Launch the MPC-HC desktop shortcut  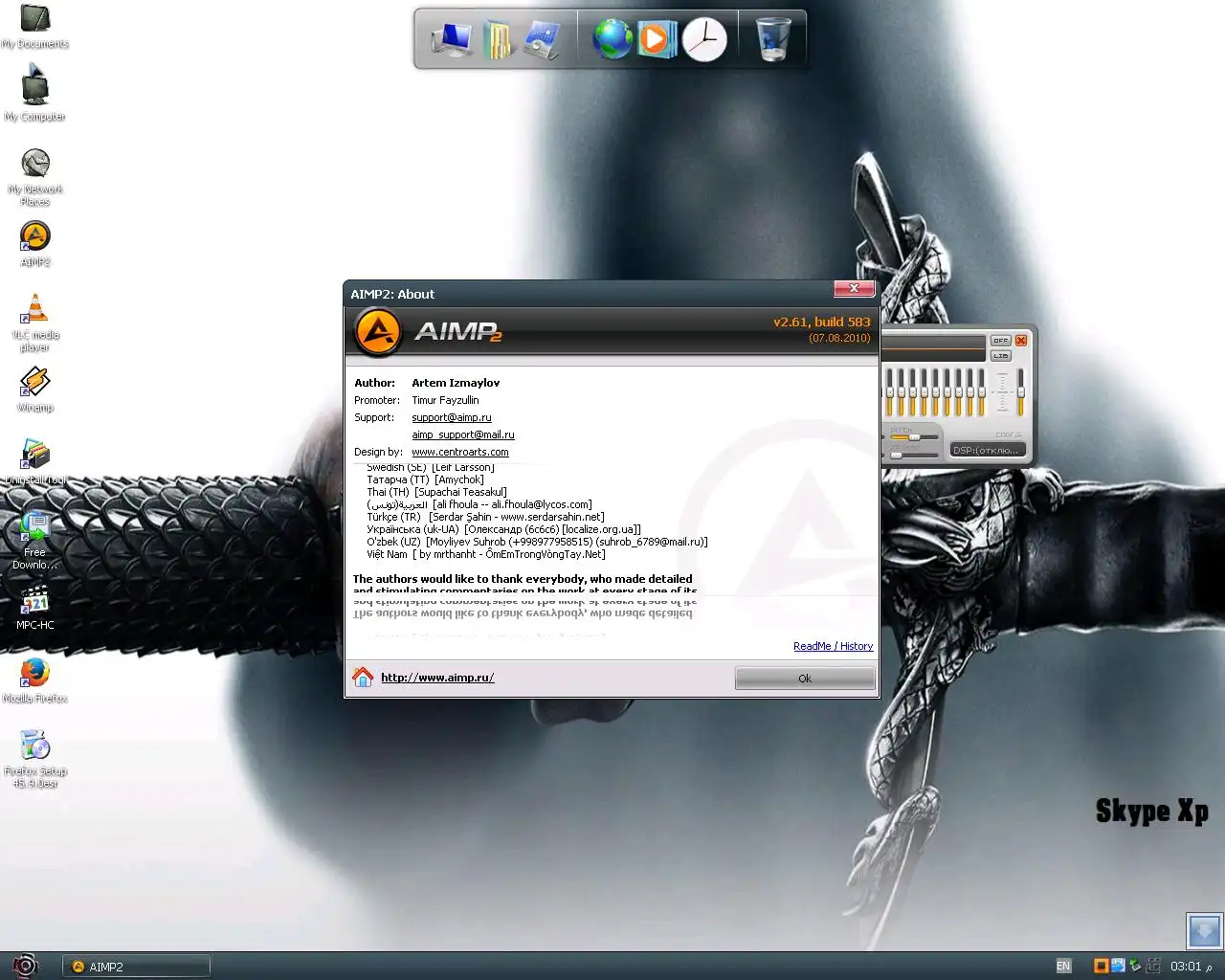[35, 608]
